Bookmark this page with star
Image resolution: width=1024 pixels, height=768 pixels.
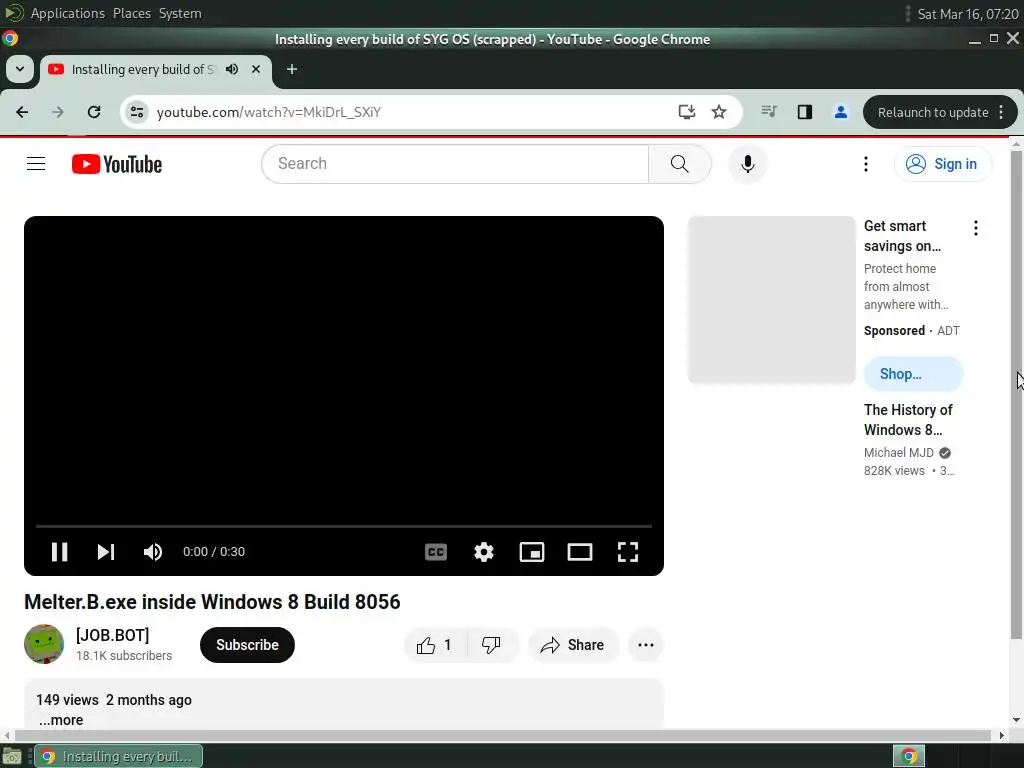(719, 112)
